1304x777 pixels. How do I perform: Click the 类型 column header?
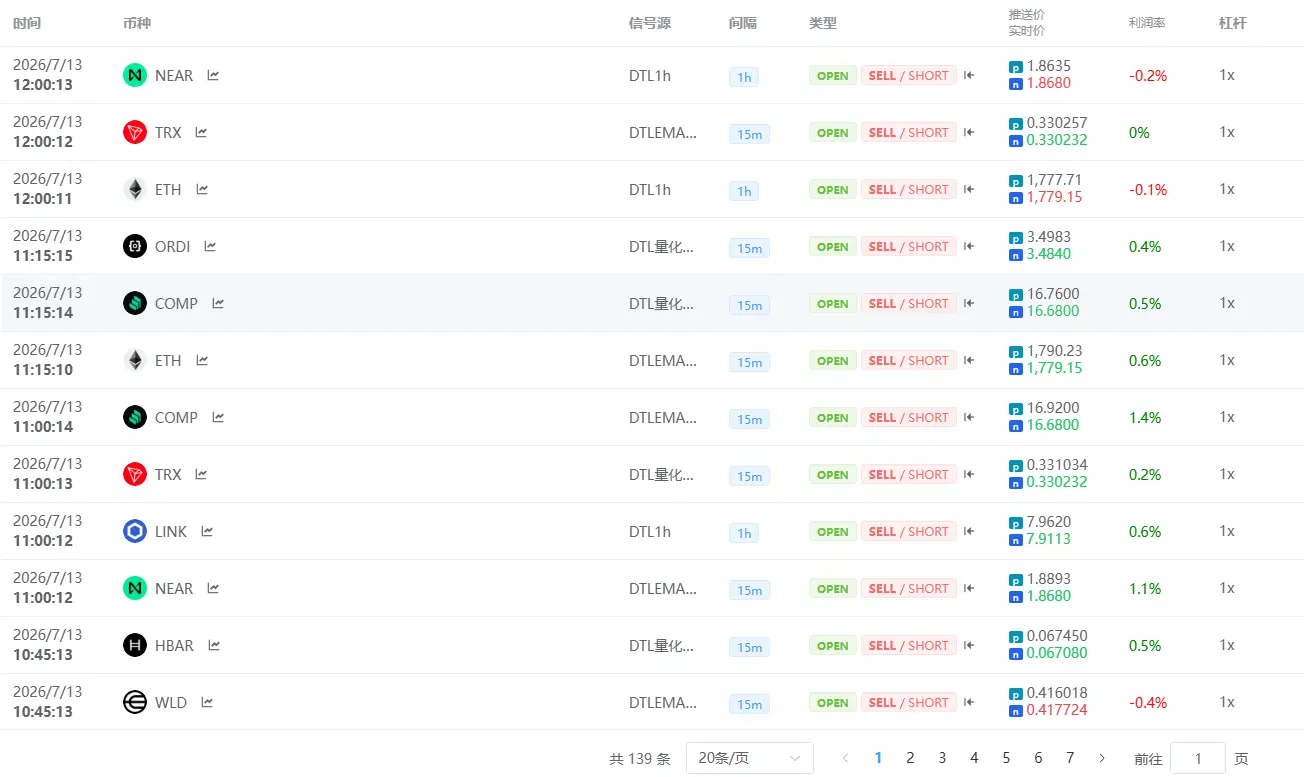pos(823,23)
